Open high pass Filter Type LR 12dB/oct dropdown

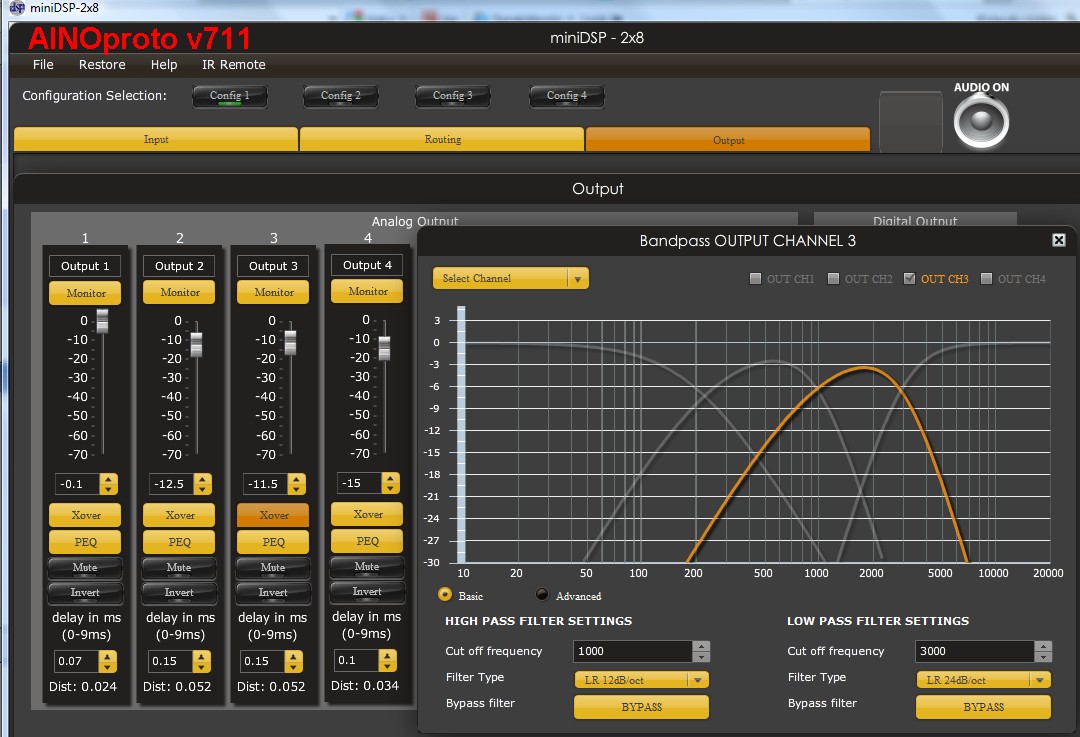point(641,680)
